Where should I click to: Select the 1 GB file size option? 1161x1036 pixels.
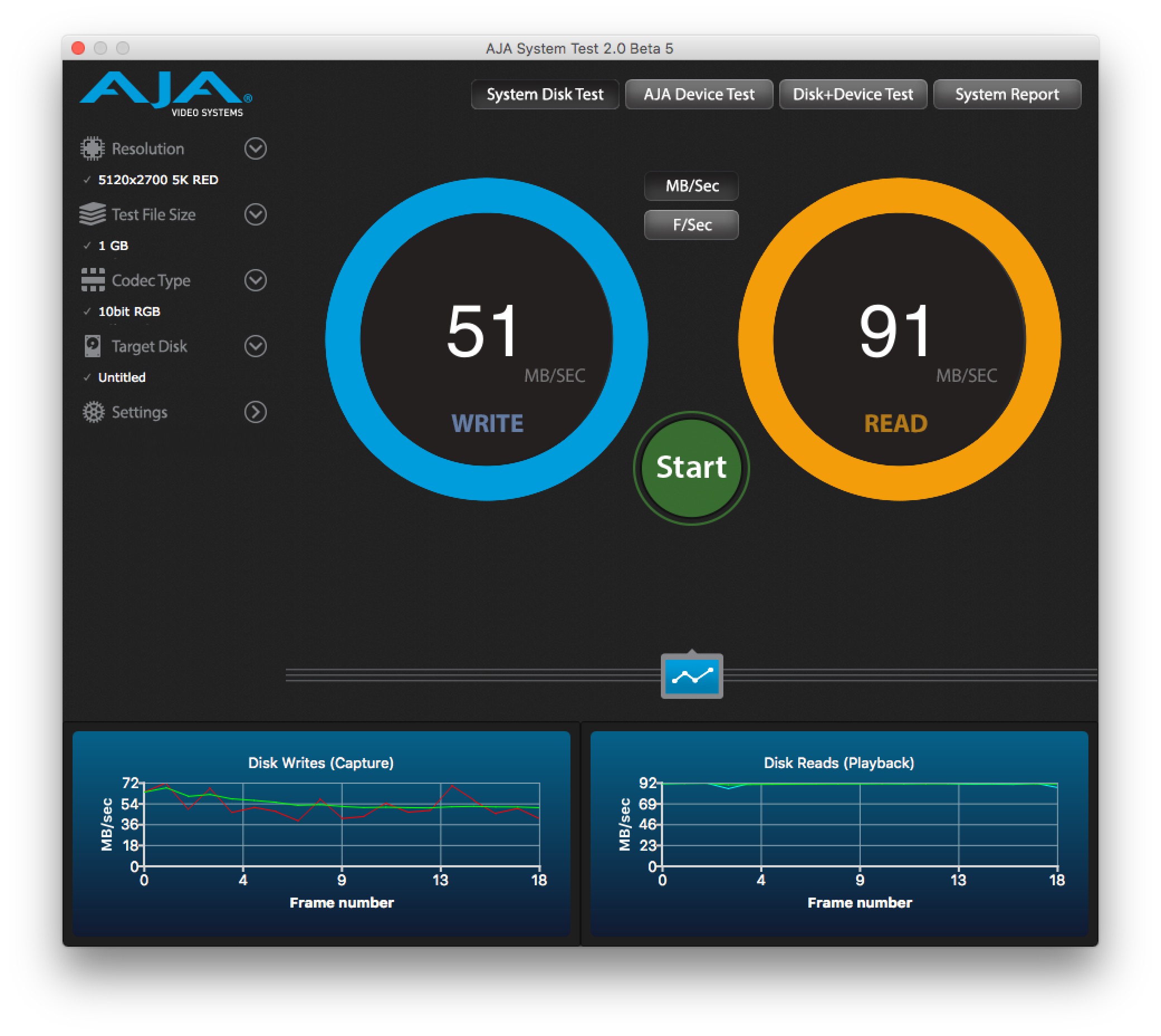pyautogui.click(x=113, y=246)
